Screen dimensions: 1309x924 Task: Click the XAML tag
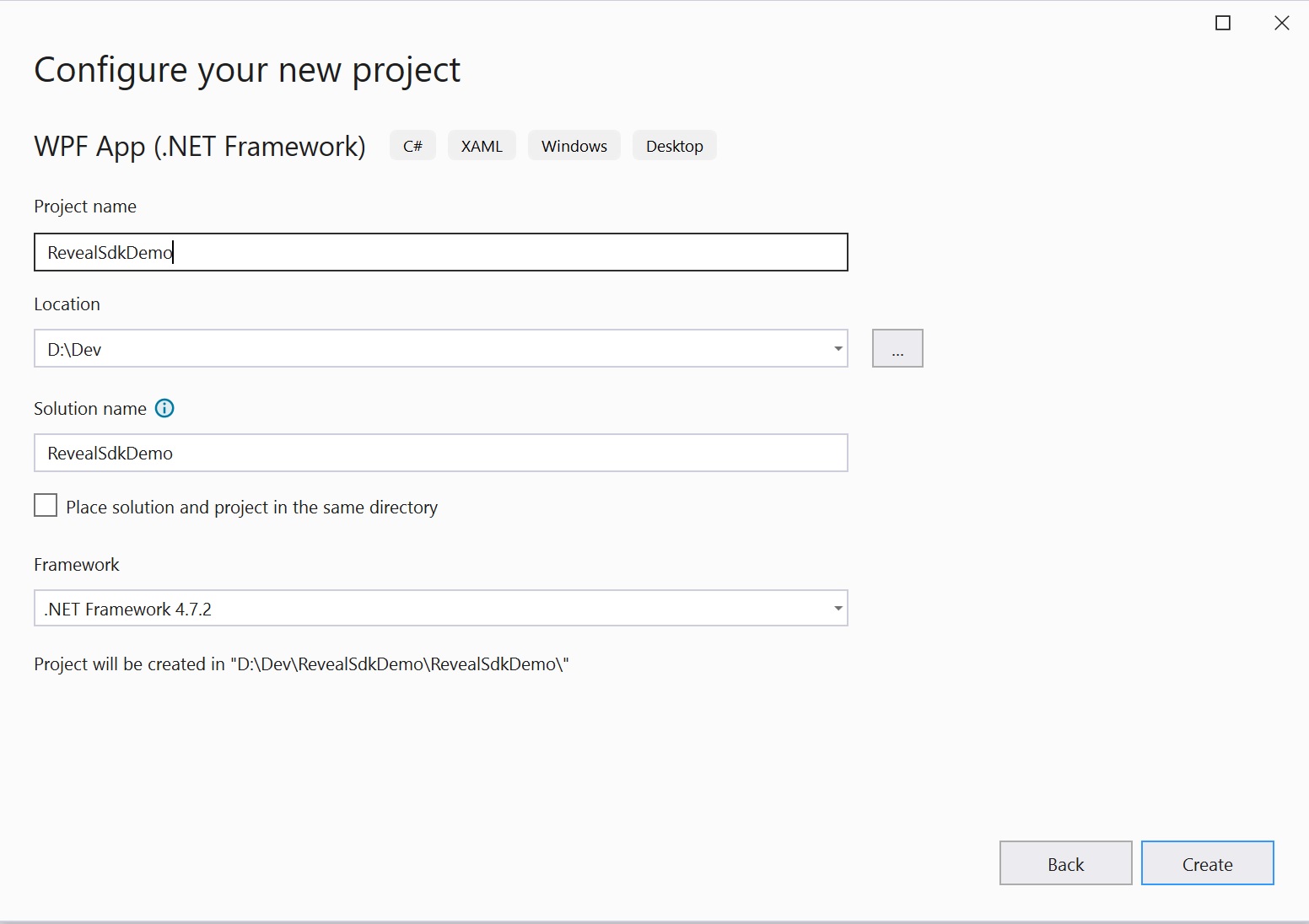[482, 146]
